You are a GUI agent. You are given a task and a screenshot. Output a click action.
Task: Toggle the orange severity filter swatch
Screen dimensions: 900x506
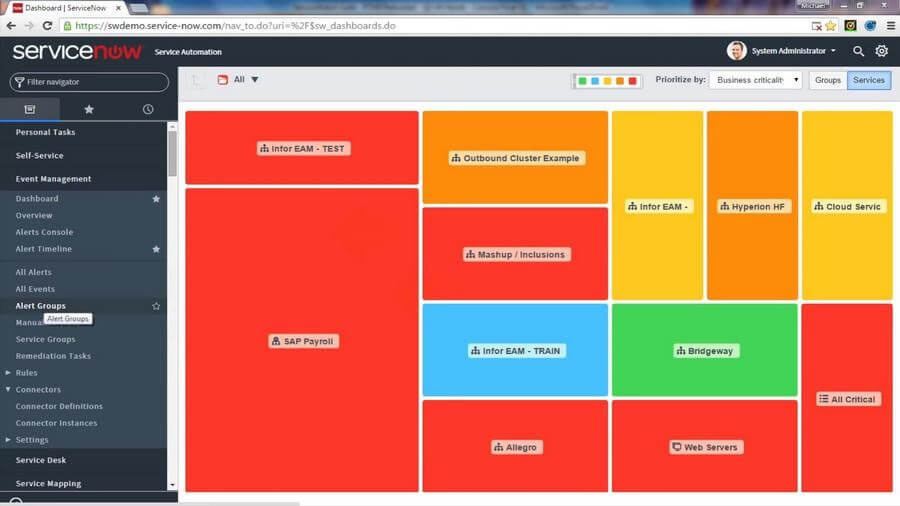coord(620,81)
